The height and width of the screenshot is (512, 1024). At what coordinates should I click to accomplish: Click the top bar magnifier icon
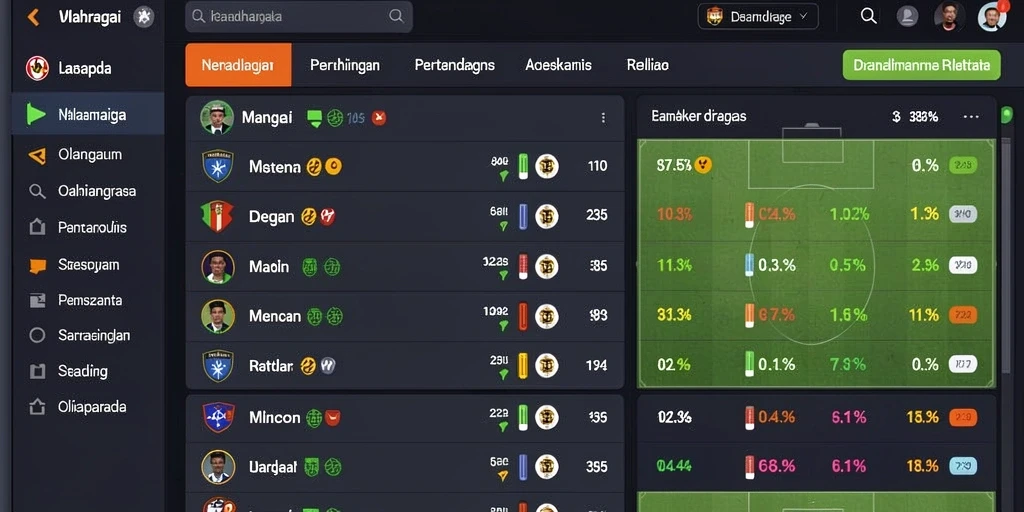tap(868, 16)
